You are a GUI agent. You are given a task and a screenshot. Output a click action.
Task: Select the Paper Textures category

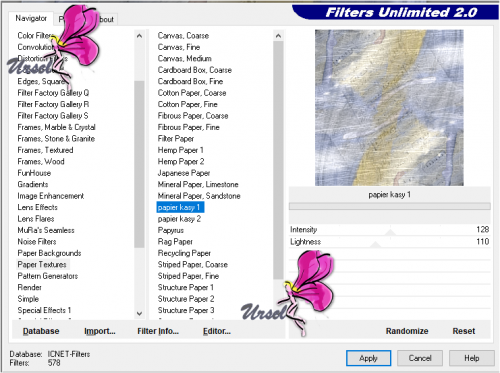[x=42, y=265]
